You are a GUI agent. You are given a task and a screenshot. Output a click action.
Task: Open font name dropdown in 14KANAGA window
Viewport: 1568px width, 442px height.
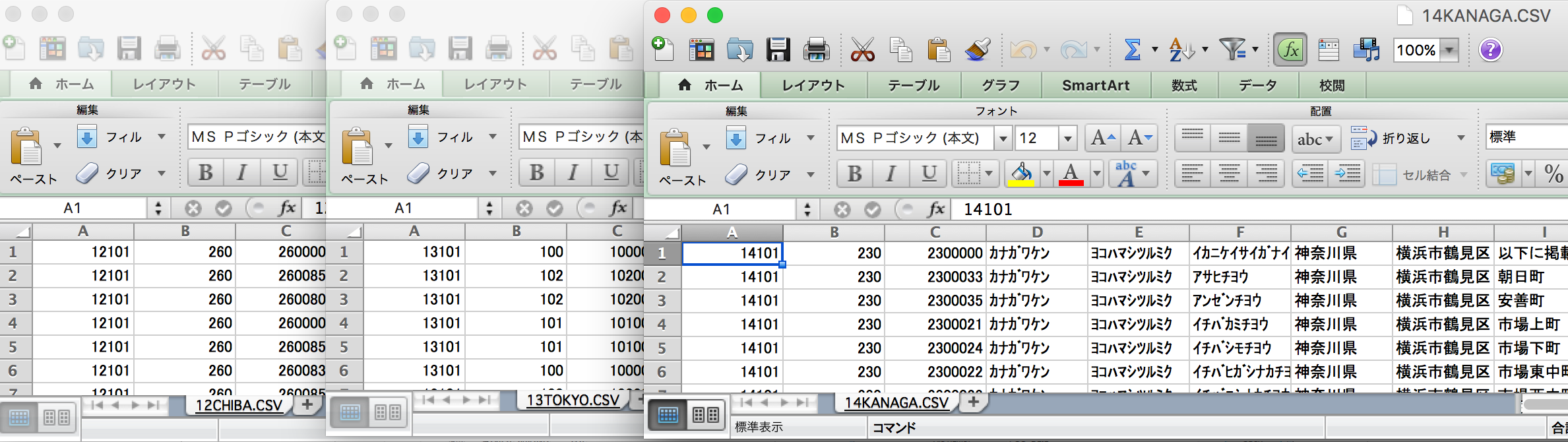(x=1003, y=139)
